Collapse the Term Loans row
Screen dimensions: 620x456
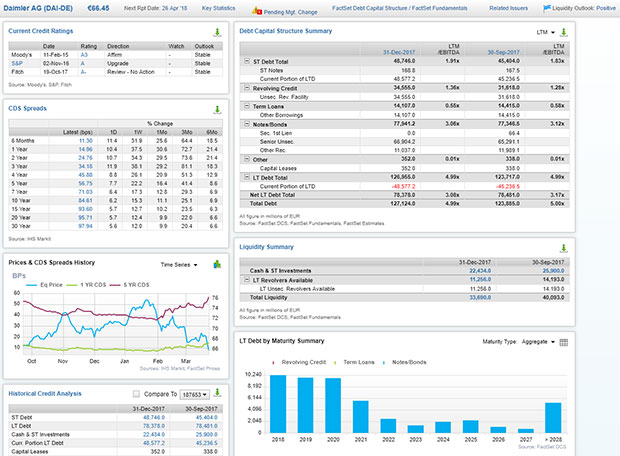click(x=247, y=106)
